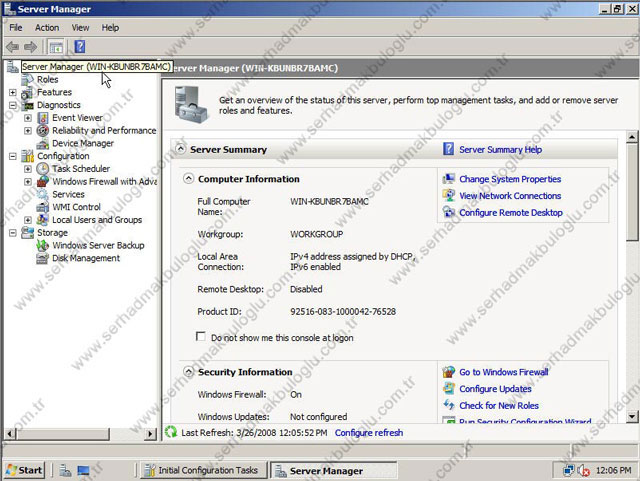Viewport: 640px width, 481px height.
Task: Click the Server Manager taskbar button
Action: click(x=333, y=470)
